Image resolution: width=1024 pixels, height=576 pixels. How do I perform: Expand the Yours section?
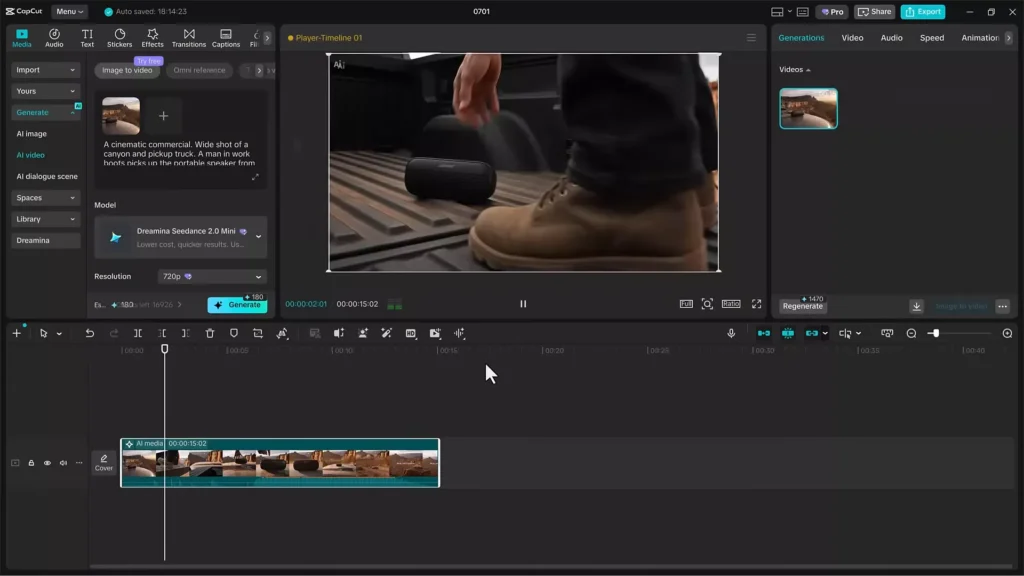pyautogui.click(x=45, y=91)
